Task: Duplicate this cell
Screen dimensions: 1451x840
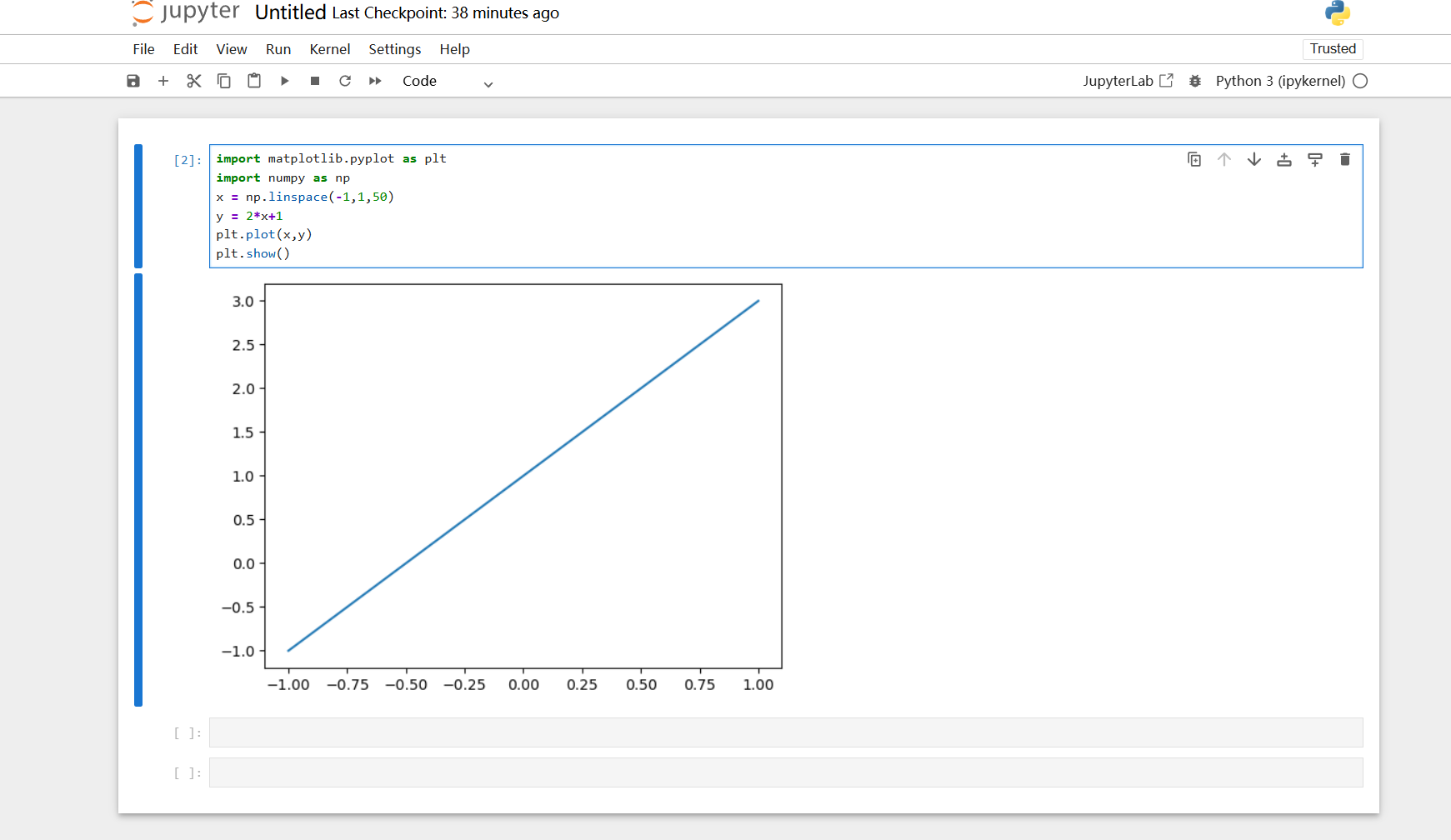Action: (x=1194, y=159)
